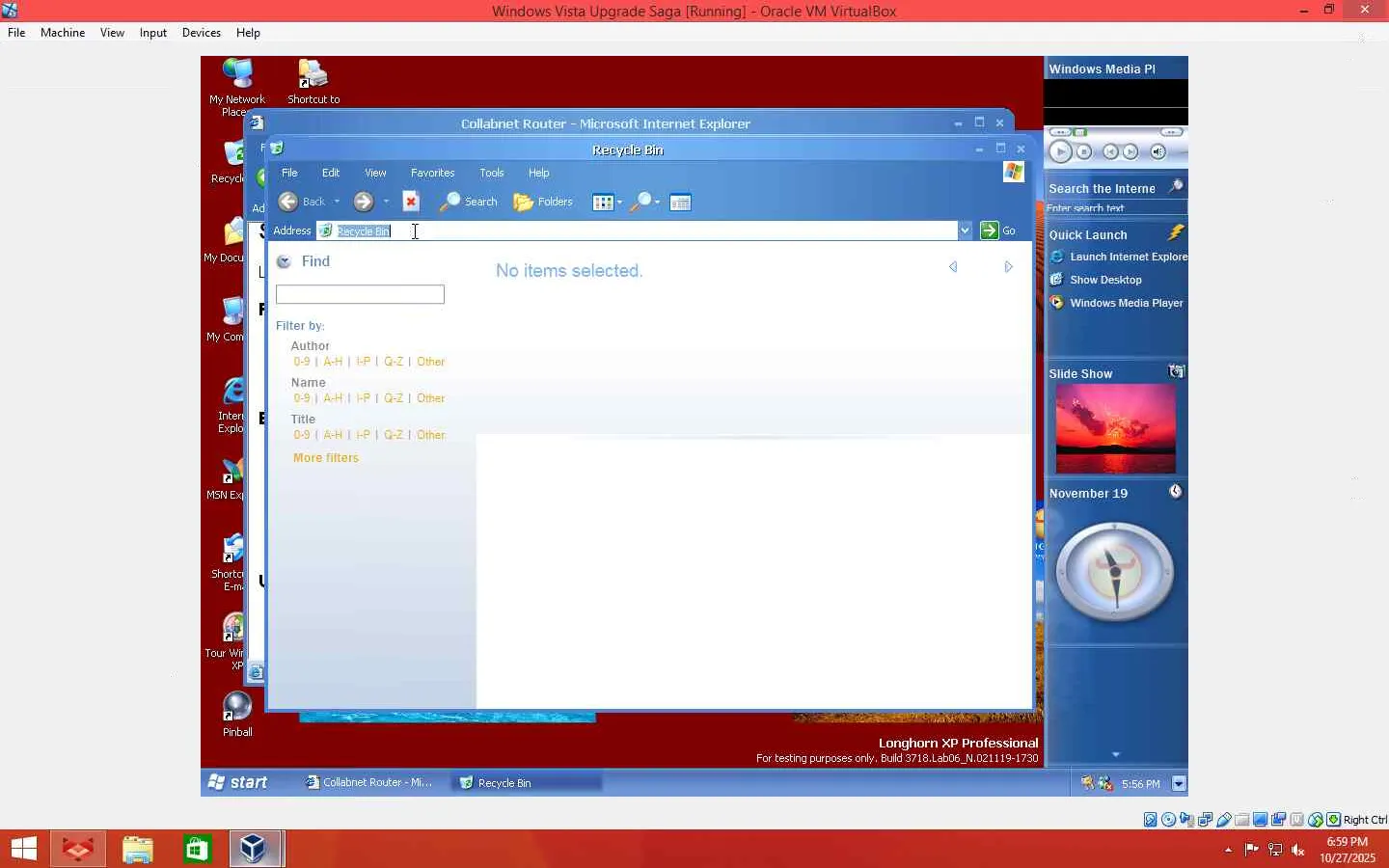Launch Internet Explorer from Quick Launch
The image size is (1389, 868).
(1119, 257)
